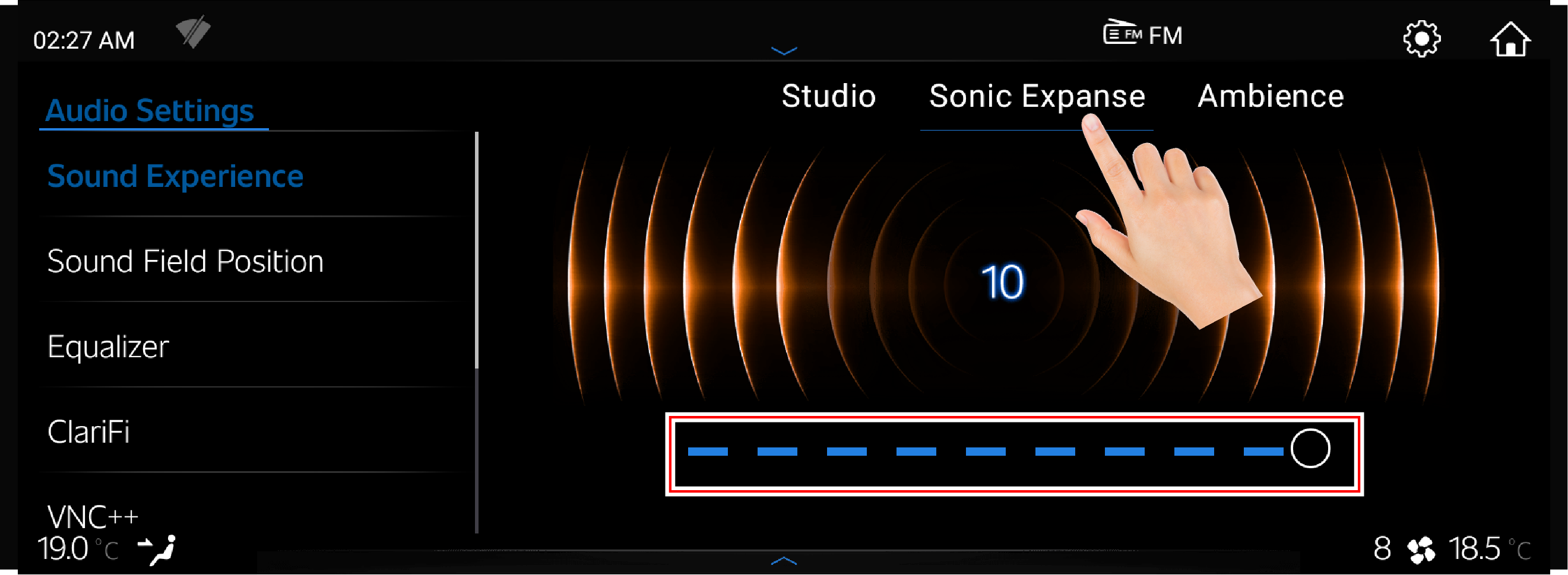This screenshot has height=575, width=1568.
Task: Tap the fan speed number 8
Action: click(x=1382, y=549)
